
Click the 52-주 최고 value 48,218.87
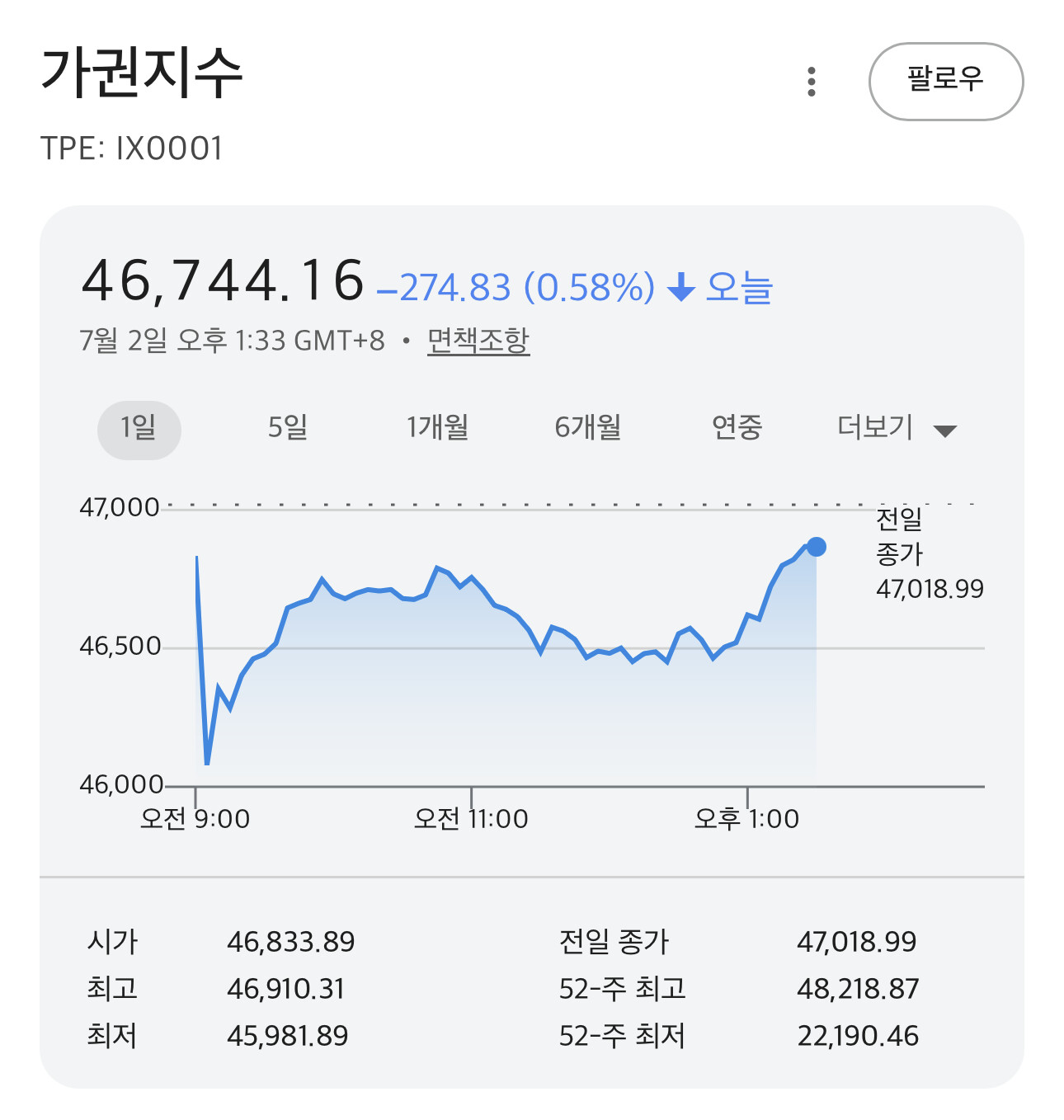pyautogui.click(x=858, y=988)
